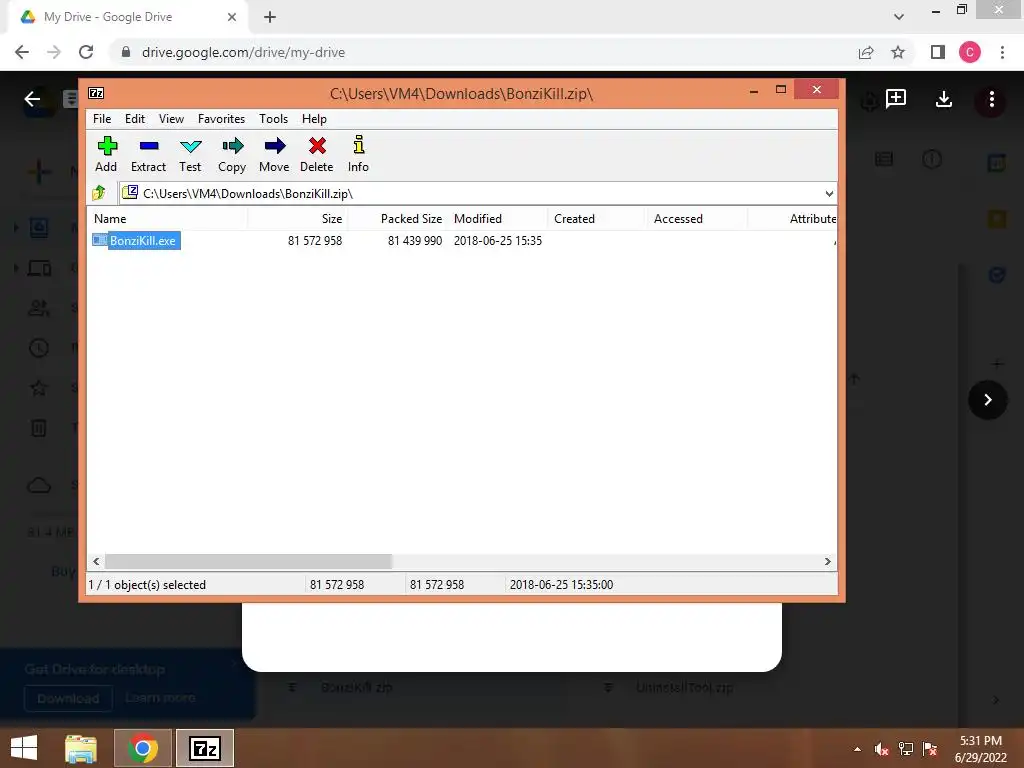1024x768 pixels.
Task: Go to next file with Drive preview arrow
Action: 987,400
